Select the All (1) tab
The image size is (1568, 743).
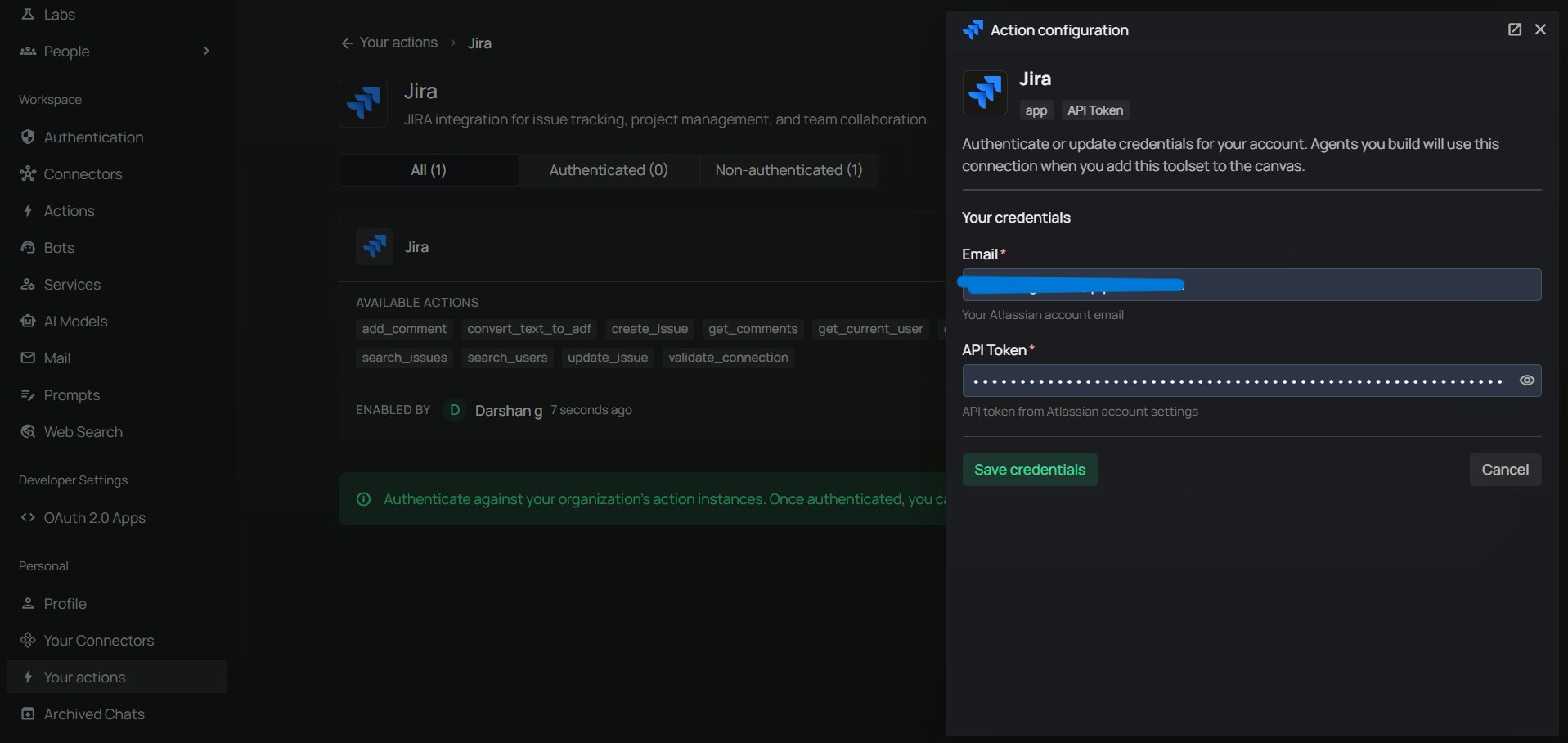pos(429,170)
